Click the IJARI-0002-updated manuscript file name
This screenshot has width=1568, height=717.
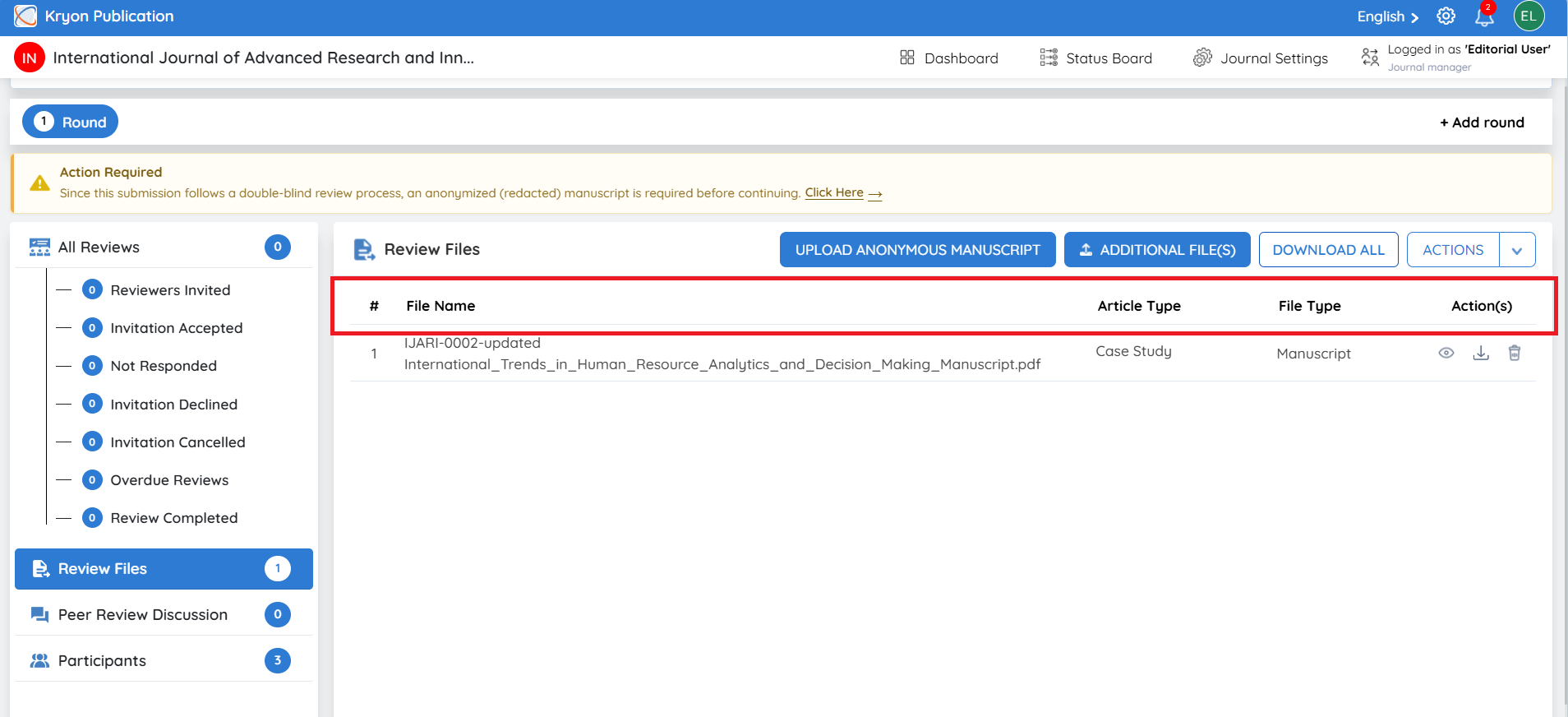coord(722,354)
